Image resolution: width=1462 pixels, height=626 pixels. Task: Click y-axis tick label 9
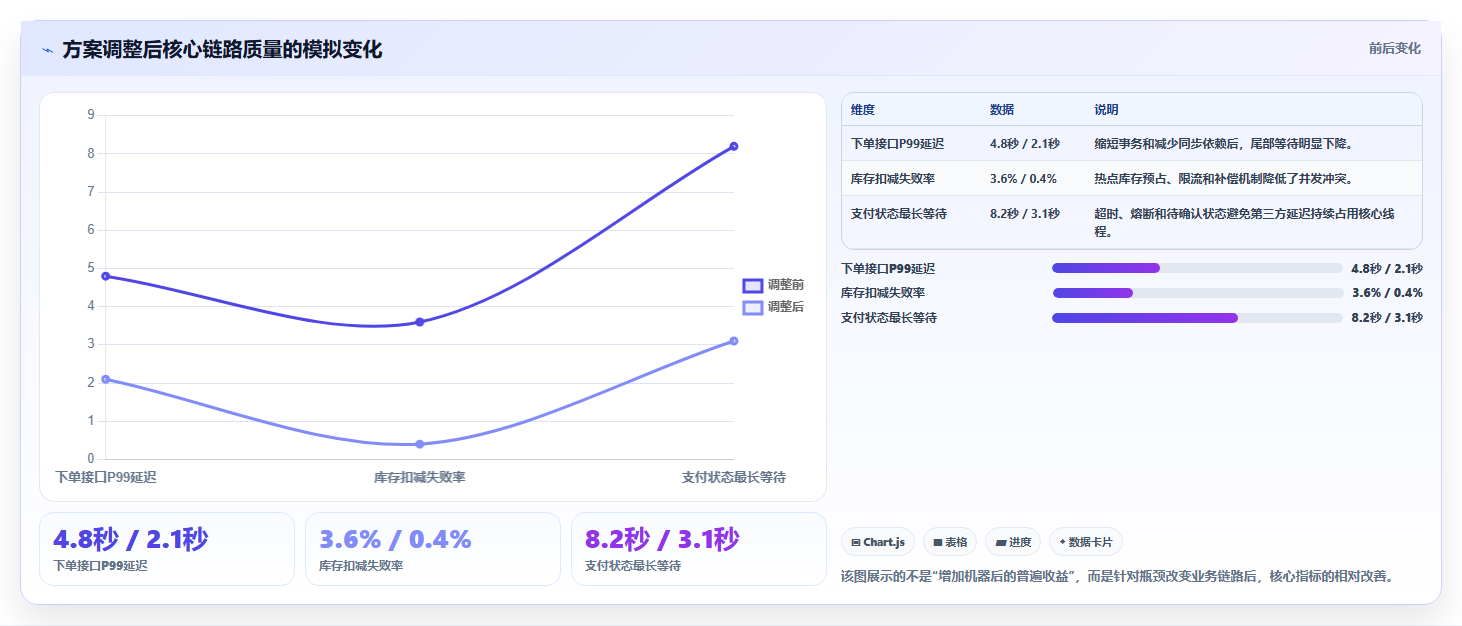point(91,115)
